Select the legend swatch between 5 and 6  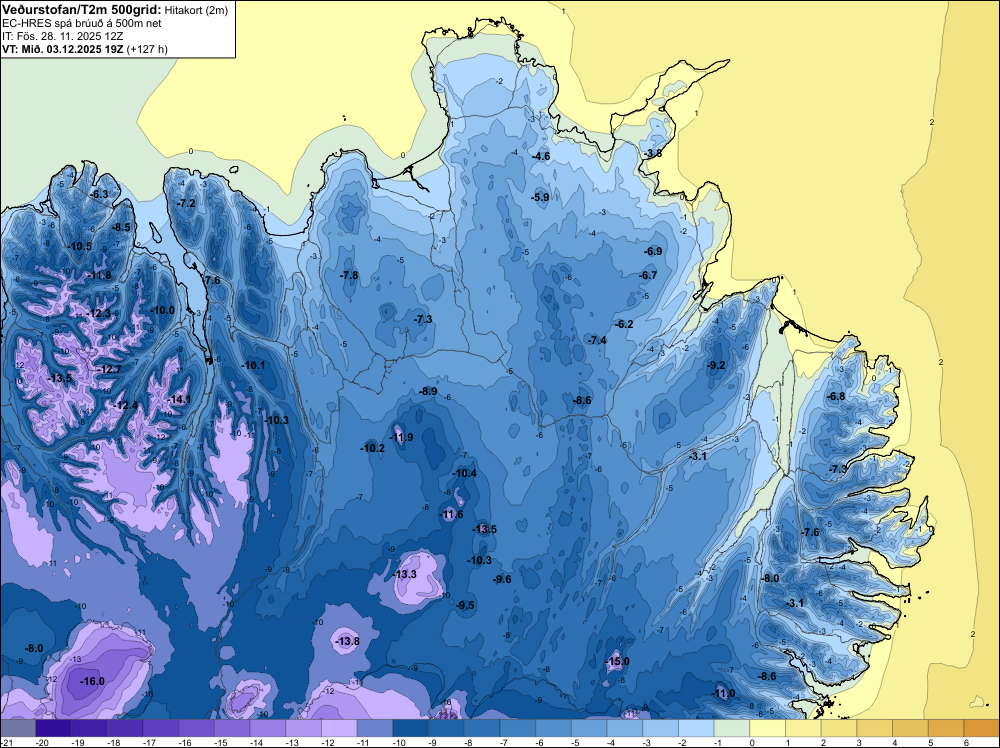[x=946, y=728]
